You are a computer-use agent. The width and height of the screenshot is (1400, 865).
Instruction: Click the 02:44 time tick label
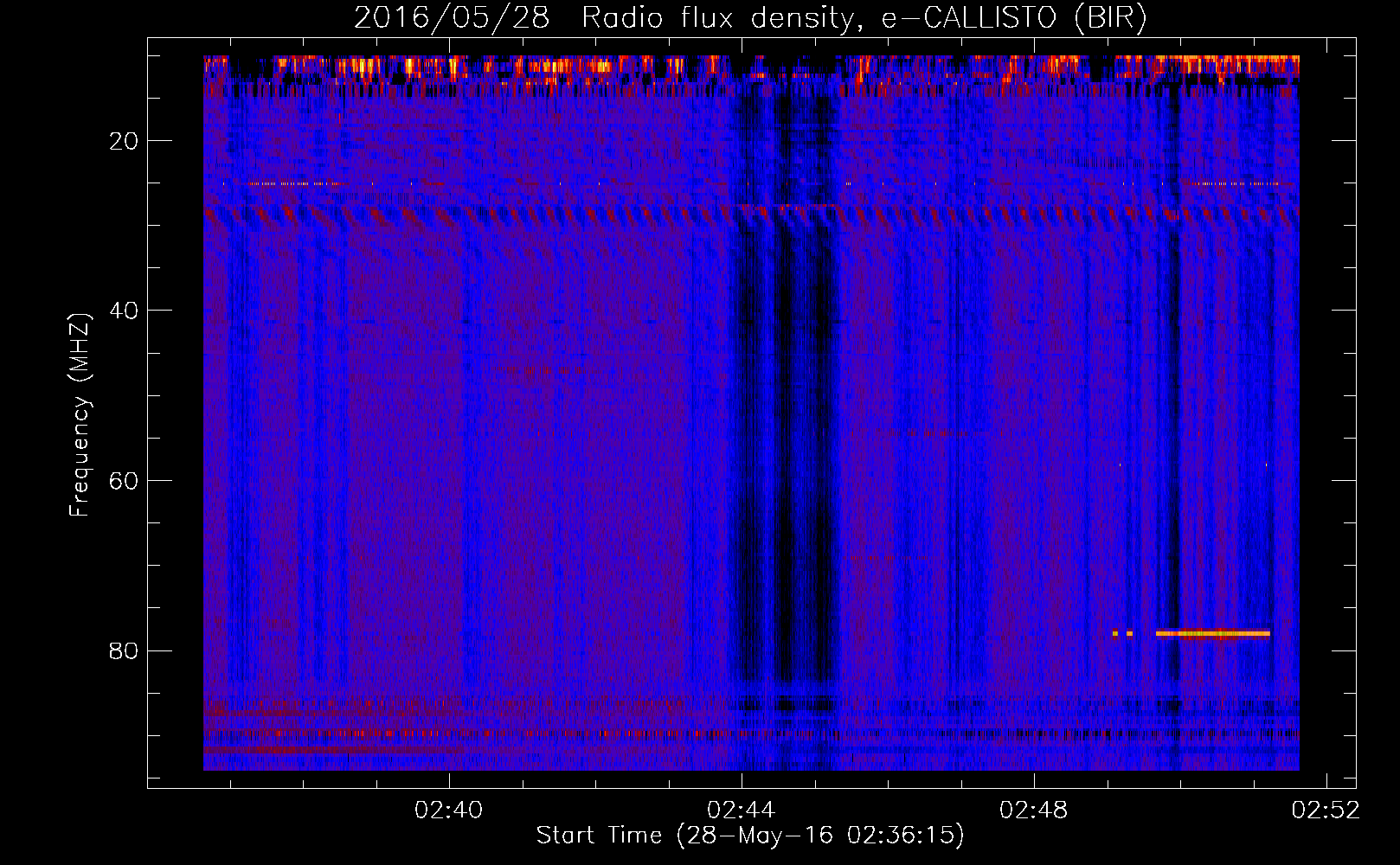pyautogui.click(x=742, y=811)
